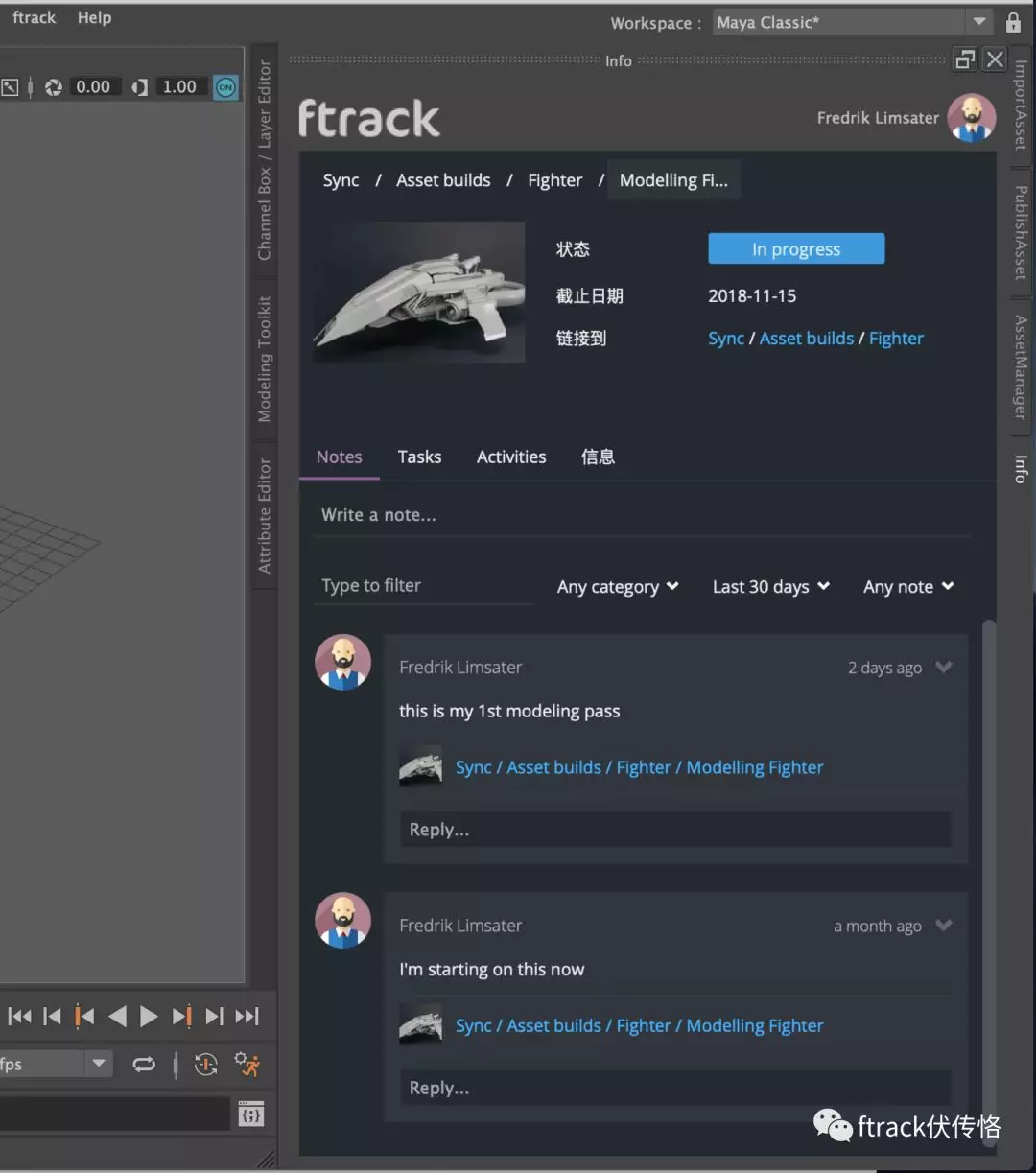Screen dimensions: 1036x1173
Task: Expand options on the 2 days ago note
Action: (x=944, y=667)
